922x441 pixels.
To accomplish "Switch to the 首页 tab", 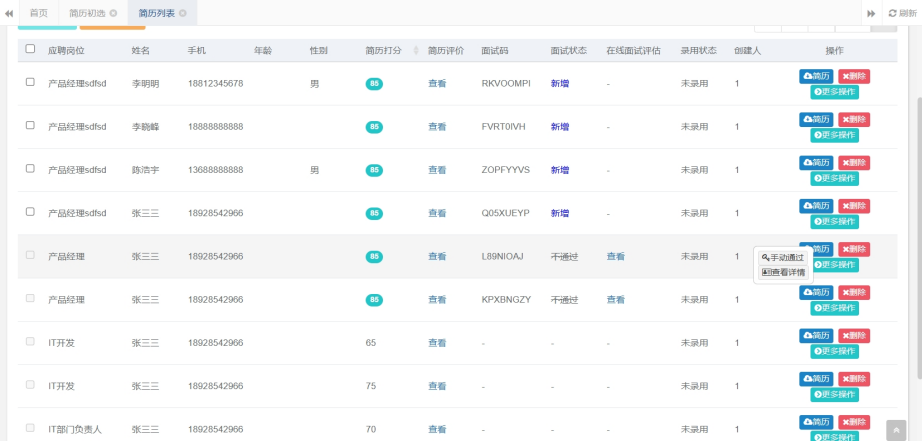I will coord(39,13).
